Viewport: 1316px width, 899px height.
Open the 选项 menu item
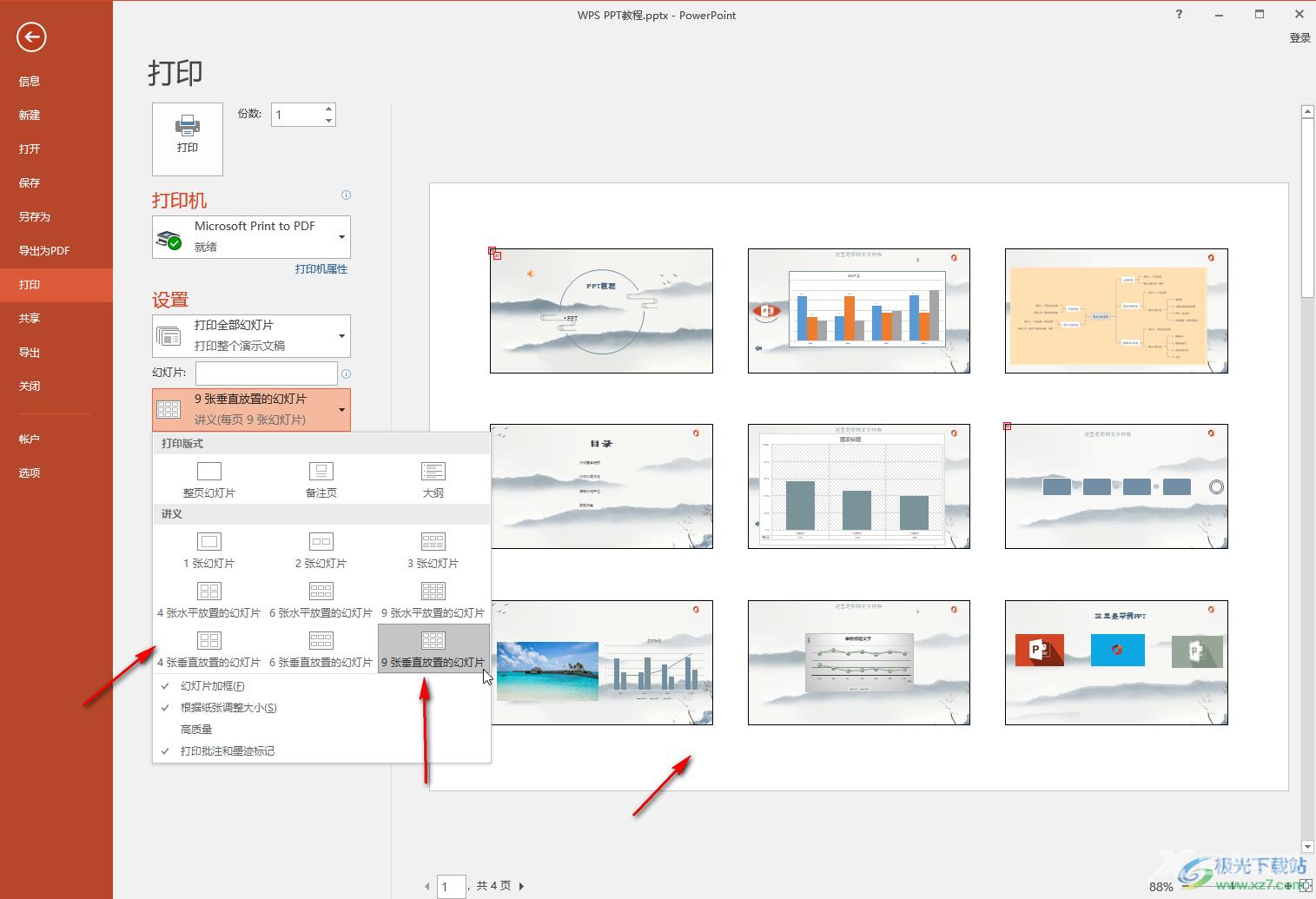(x=56, y=473)
